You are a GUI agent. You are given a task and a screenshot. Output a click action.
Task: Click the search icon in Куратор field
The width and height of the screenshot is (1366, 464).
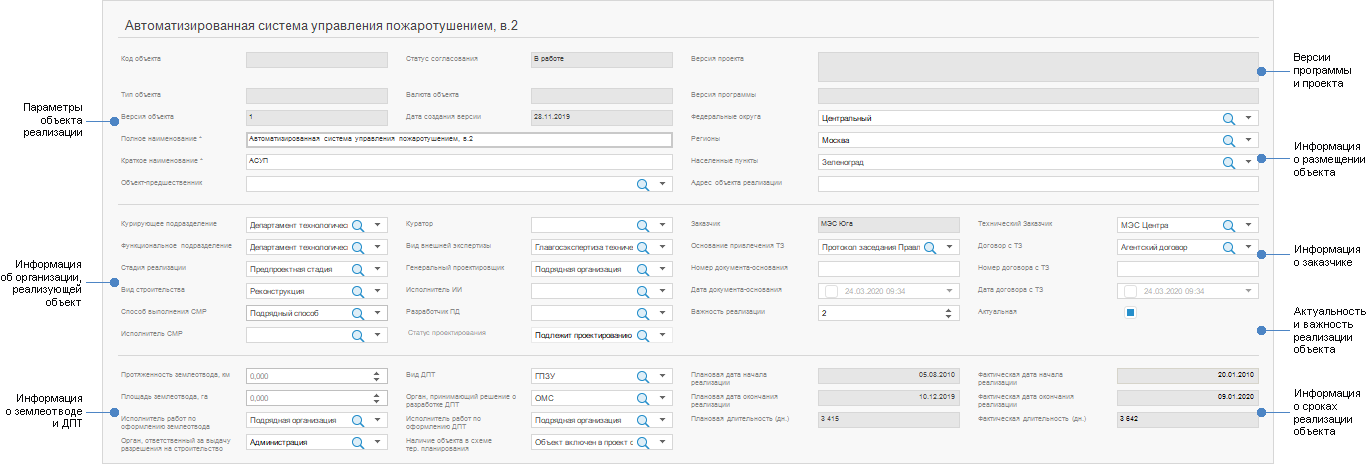643,225
